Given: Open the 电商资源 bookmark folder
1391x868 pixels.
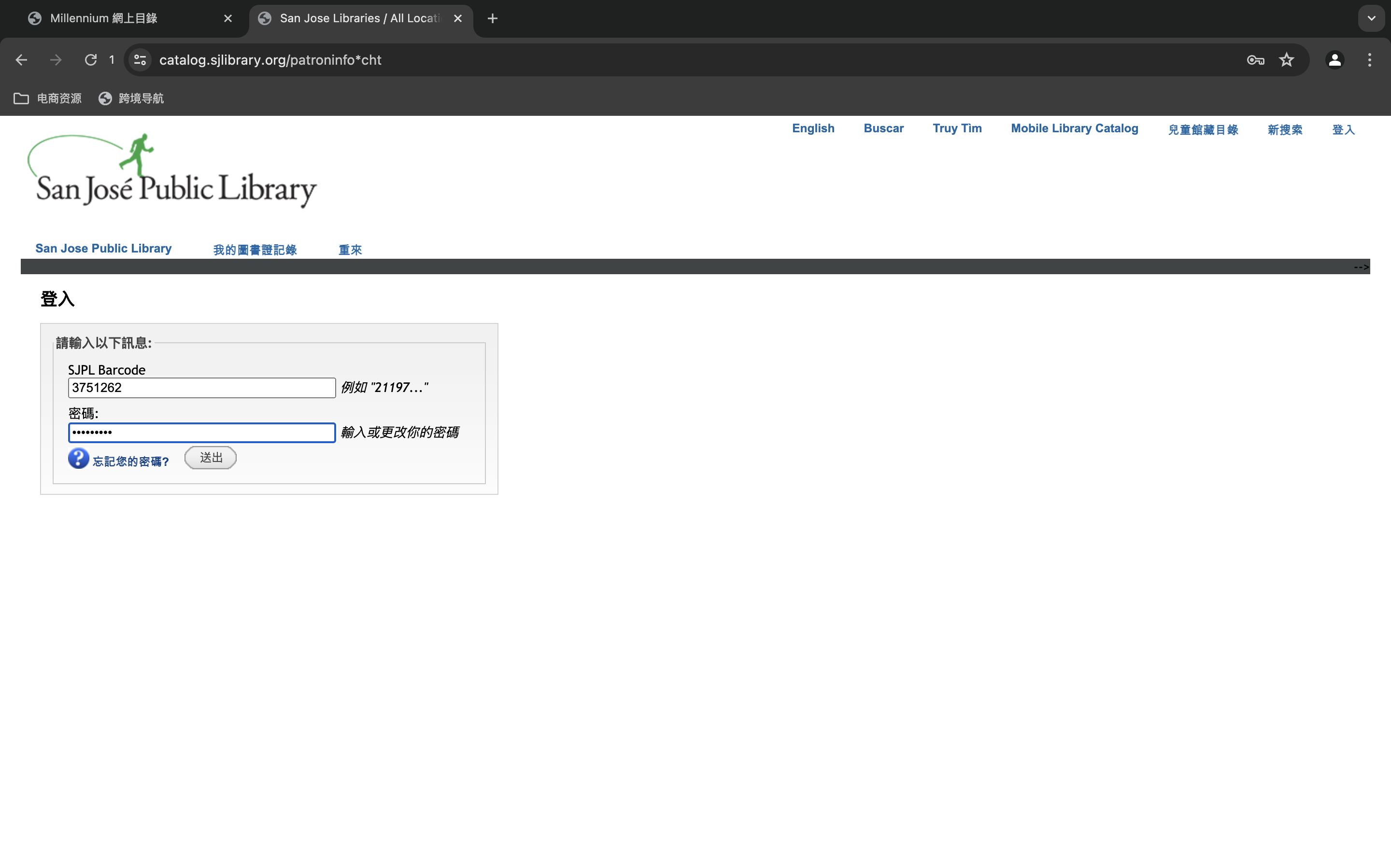Looking at the screenshot, I should [48, 99].
